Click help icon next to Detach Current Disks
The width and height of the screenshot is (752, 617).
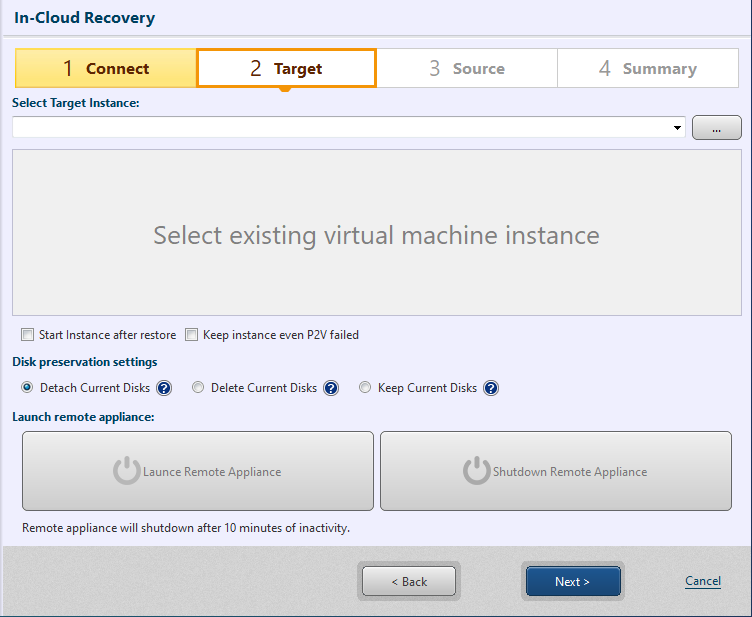(164, 388)
